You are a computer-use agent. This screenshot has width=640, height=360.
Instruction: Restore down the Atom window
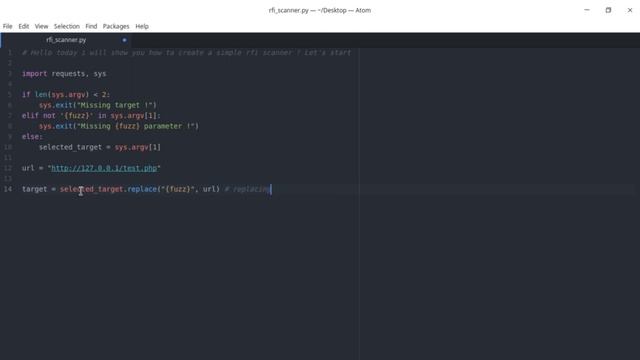click(x=608, y=10)
